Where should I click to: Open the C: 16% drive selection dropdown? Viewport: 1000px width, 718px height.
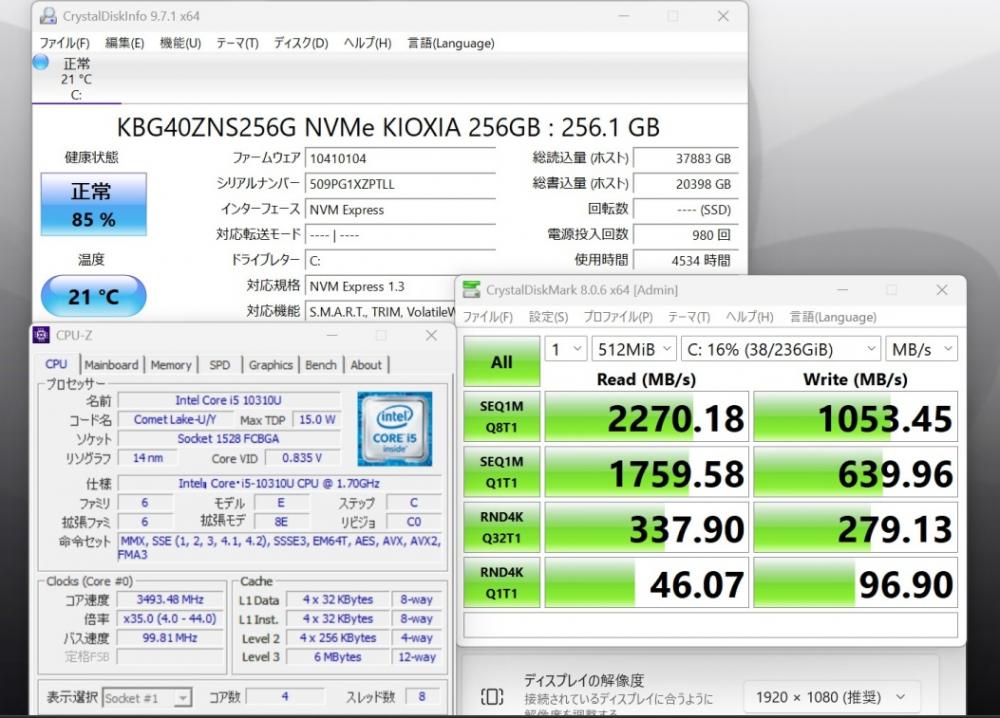pos(781,349)
